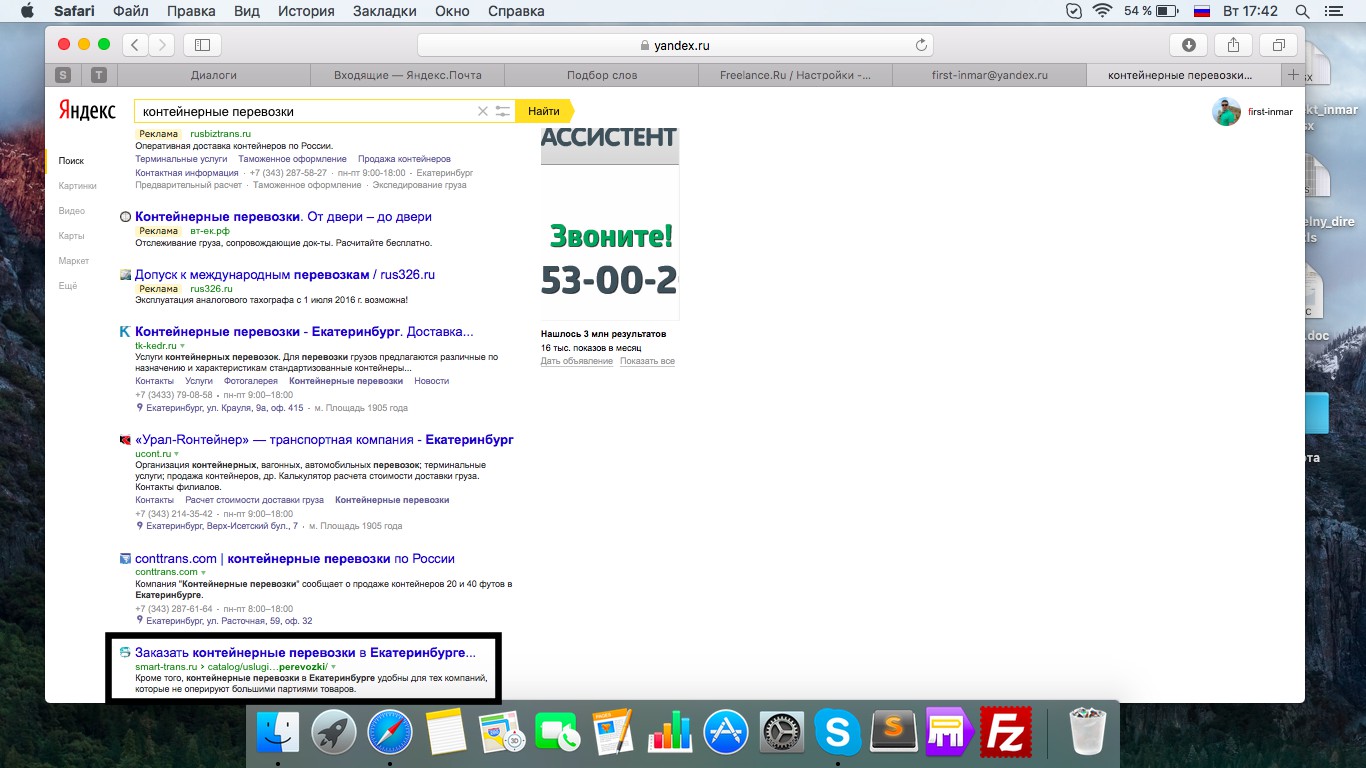Open Finder from the Dock
Screen dimensions: 1366x768
tap(277, 732)
